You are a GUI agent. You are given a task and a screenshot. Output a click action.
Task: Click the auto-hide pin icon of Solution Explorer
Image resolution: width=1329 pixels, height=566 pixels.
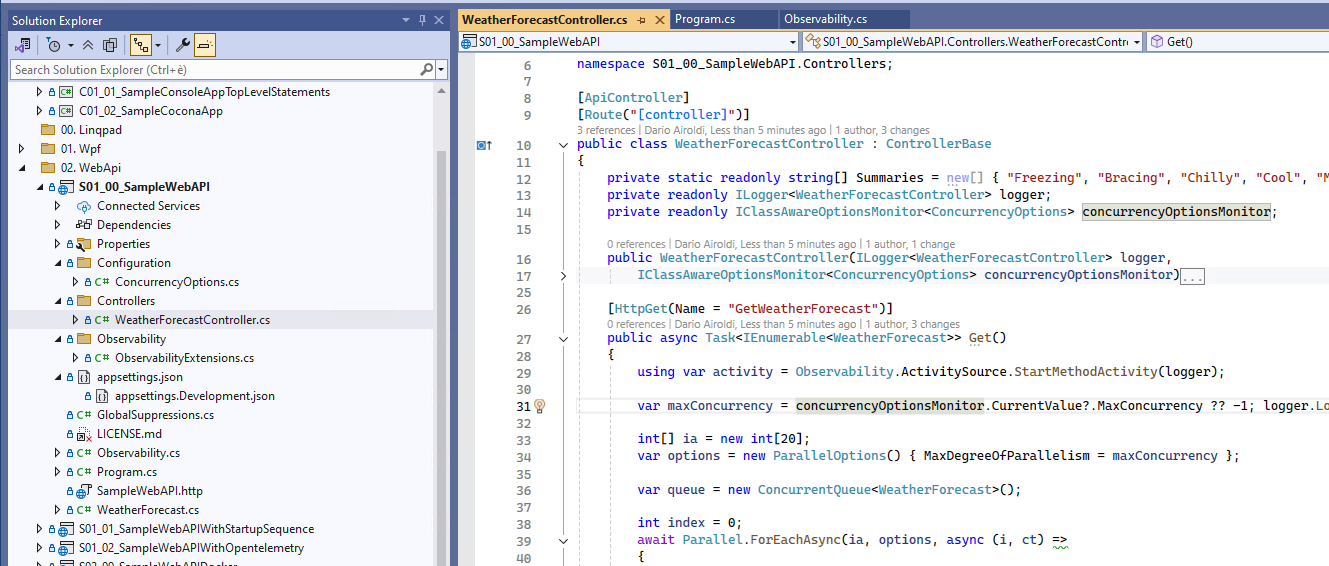(x=423, y=20)
